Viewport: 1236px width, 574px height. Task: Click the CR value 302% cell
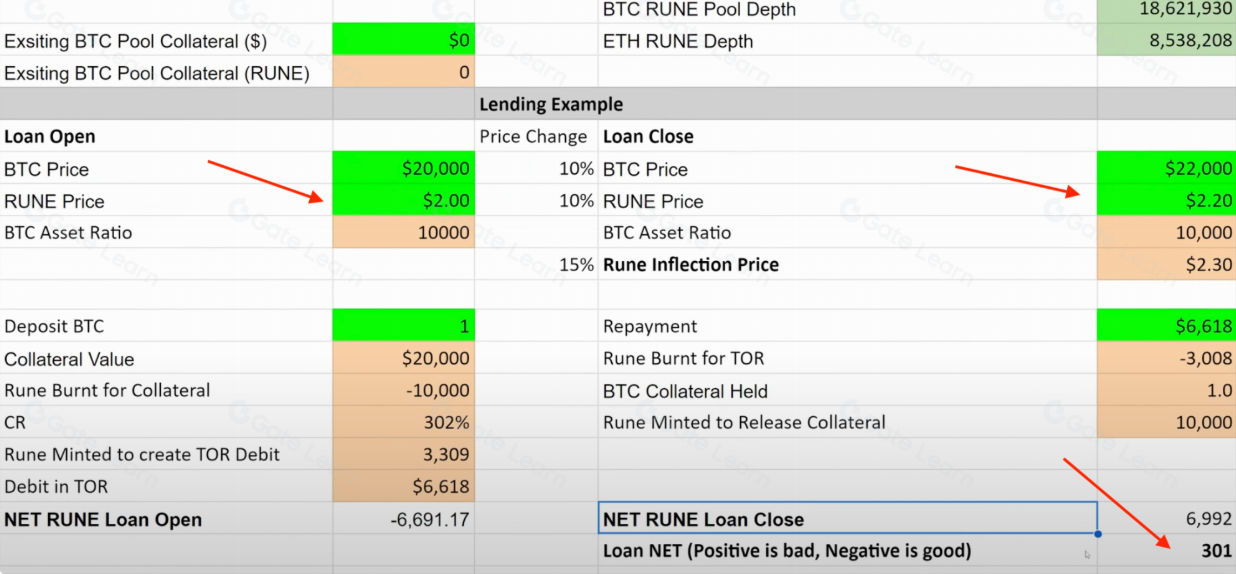coord(403,423)
